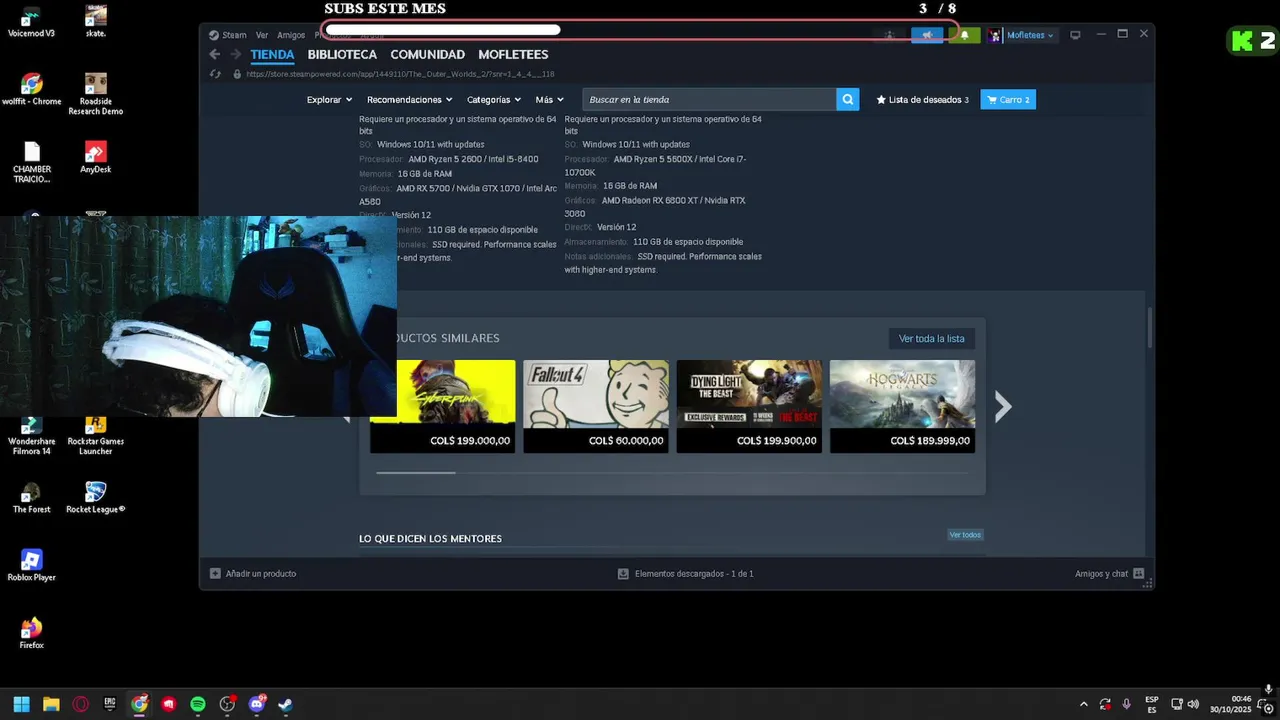1280x720 pixels.
Task: Open Rocket League desktop shortcut
Action: click(96, 498)
